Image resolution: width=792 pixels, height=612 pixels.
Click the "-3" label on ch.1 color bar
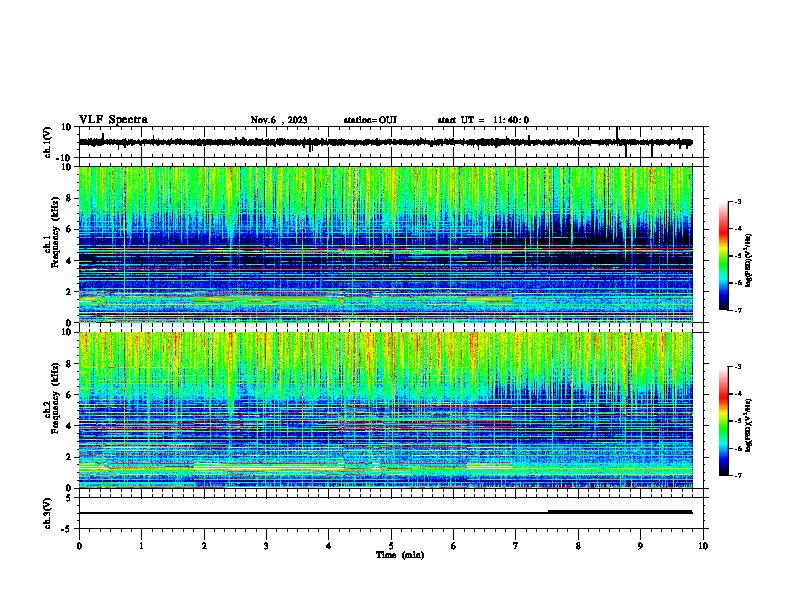737,201
